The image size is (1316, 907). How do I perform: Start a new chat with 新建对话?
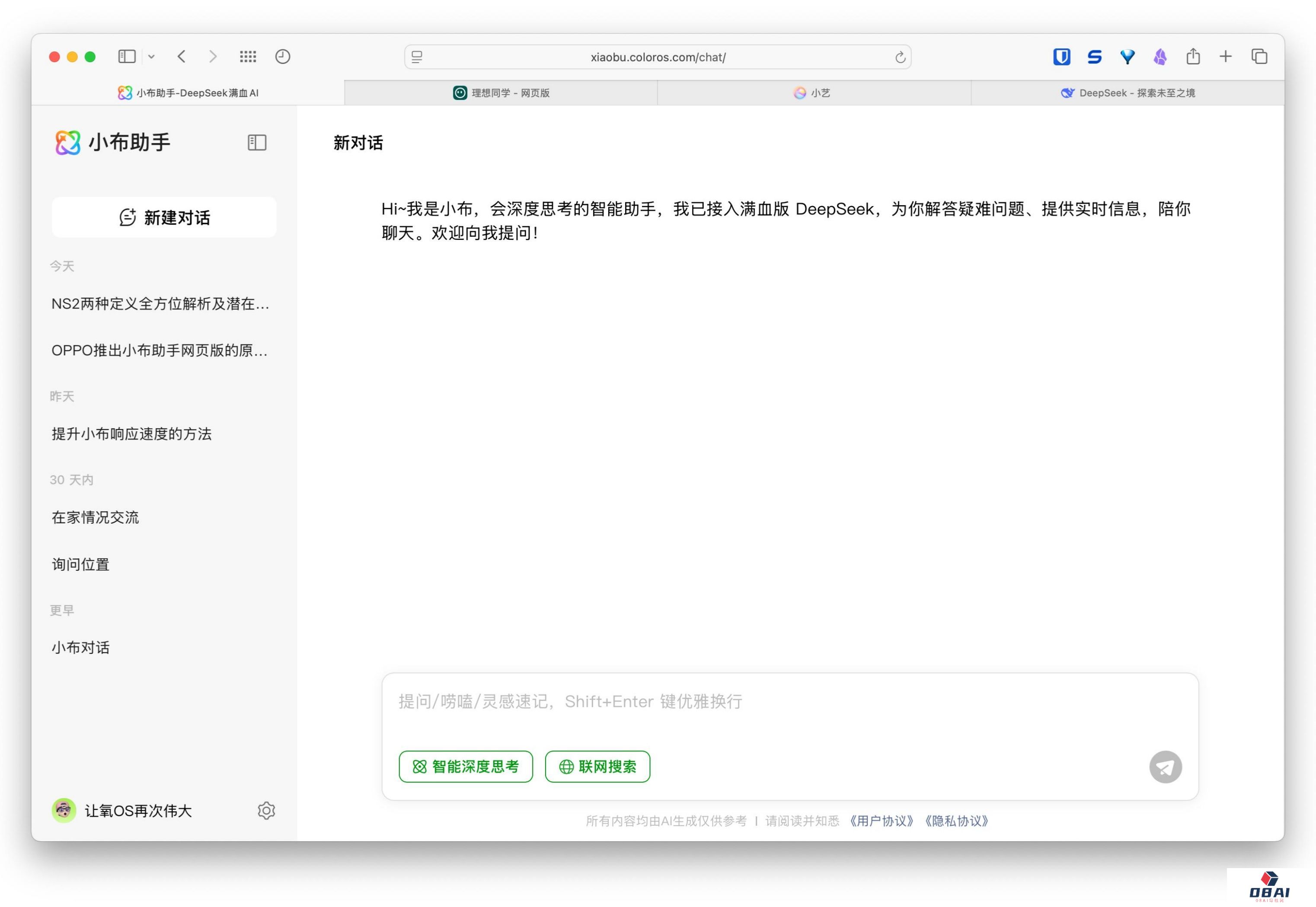[164, 217]
